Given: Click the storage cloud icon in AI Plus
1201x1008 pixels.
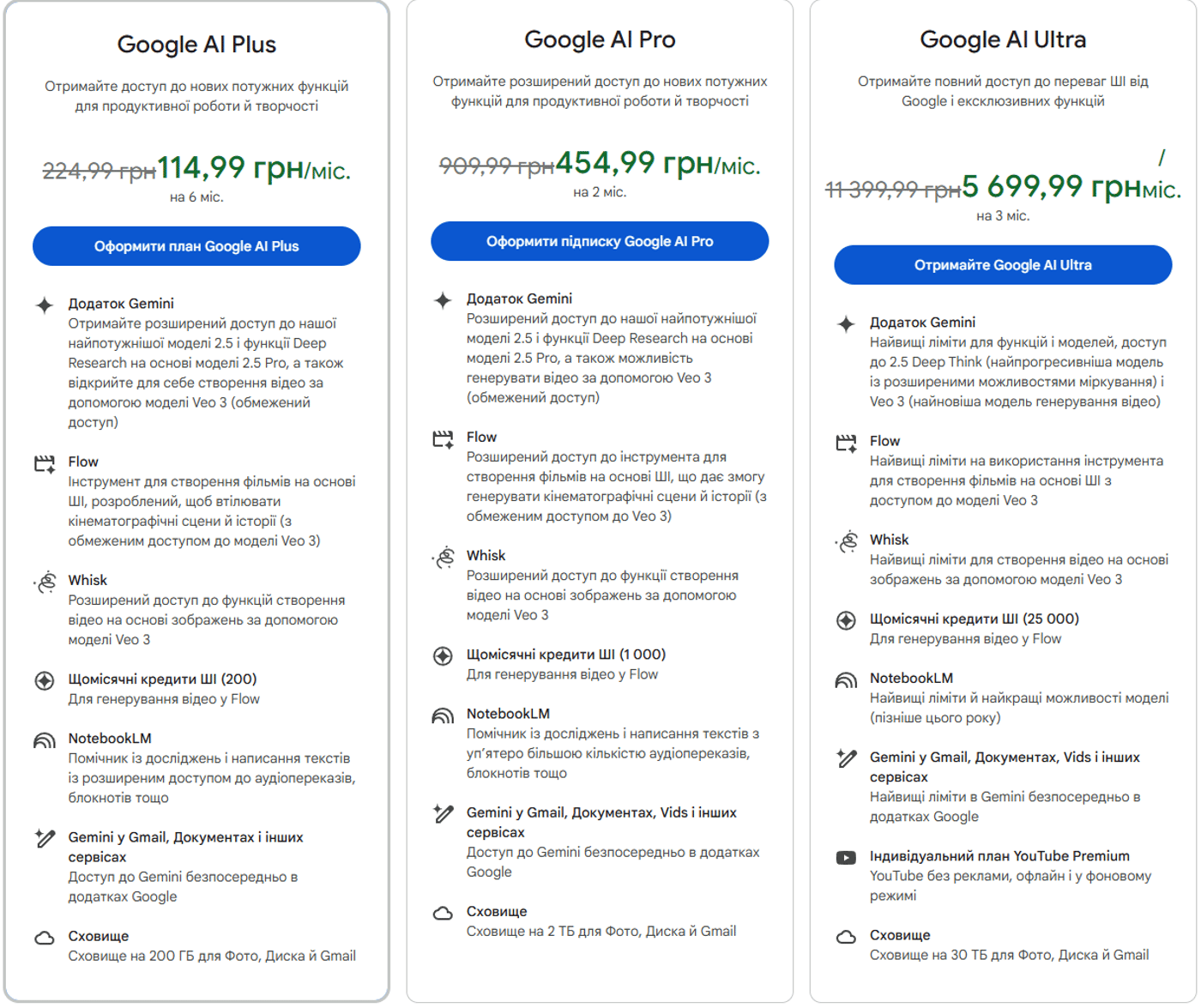Looking at the screenshot, I should 45,938.
